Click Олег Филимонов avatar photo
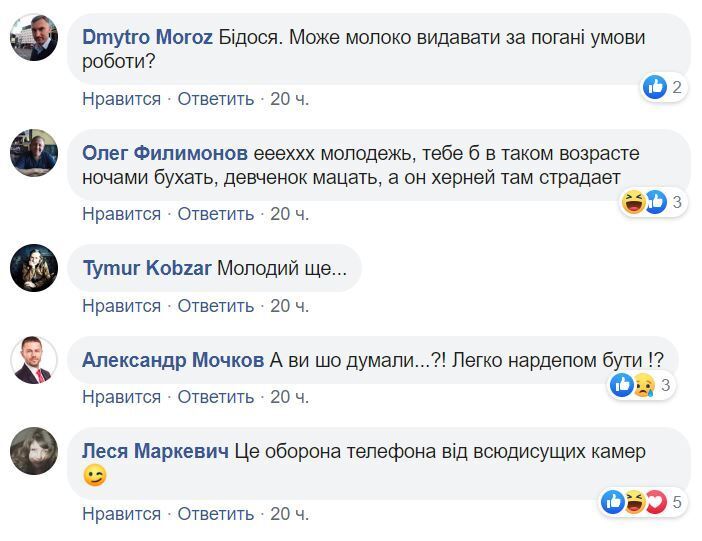702x541 pixels. (34, 153)
